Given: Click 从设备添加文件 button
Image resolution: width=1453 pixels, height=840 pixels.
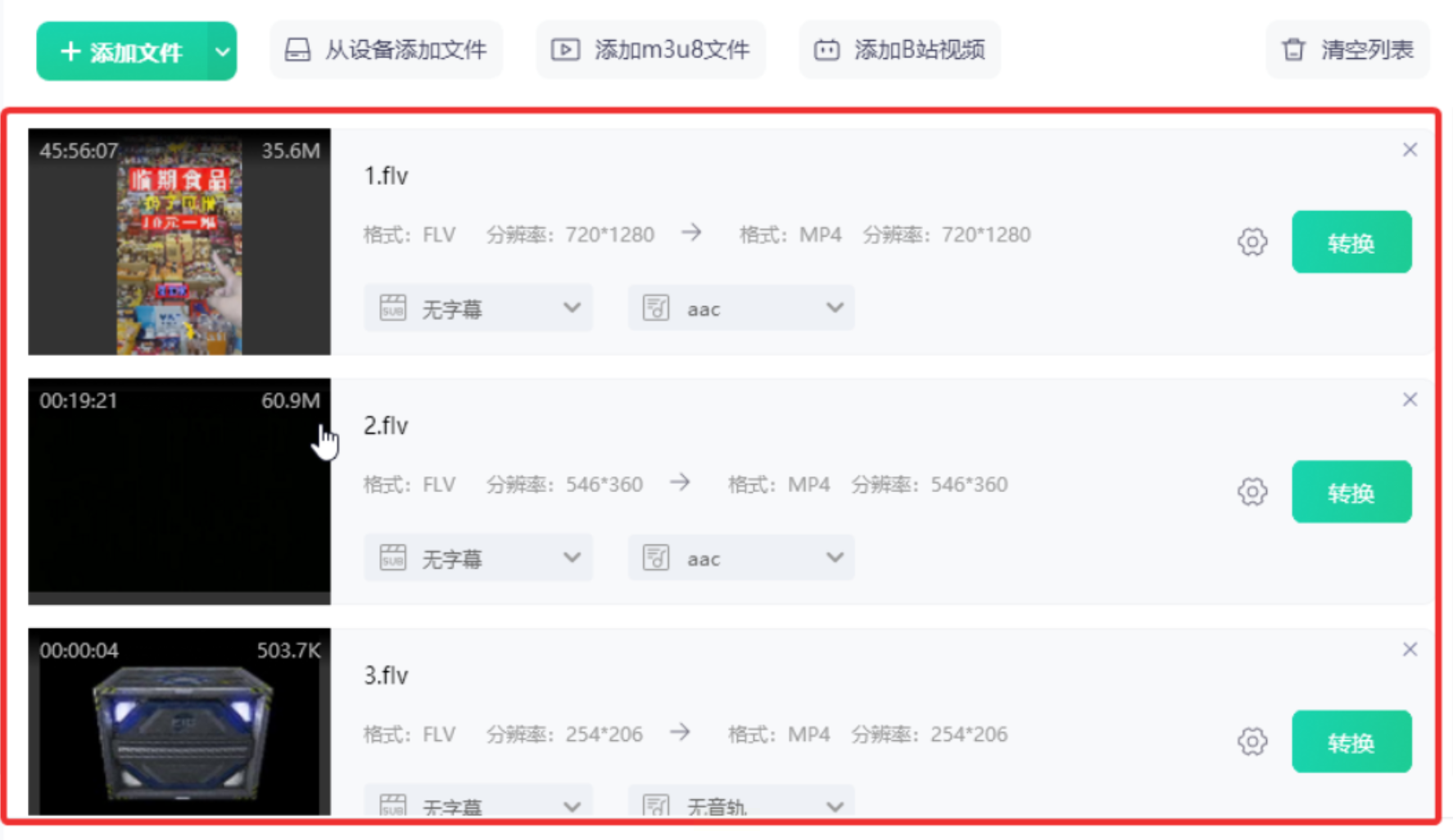Looking at the screenshot, I should coord(386,50).
